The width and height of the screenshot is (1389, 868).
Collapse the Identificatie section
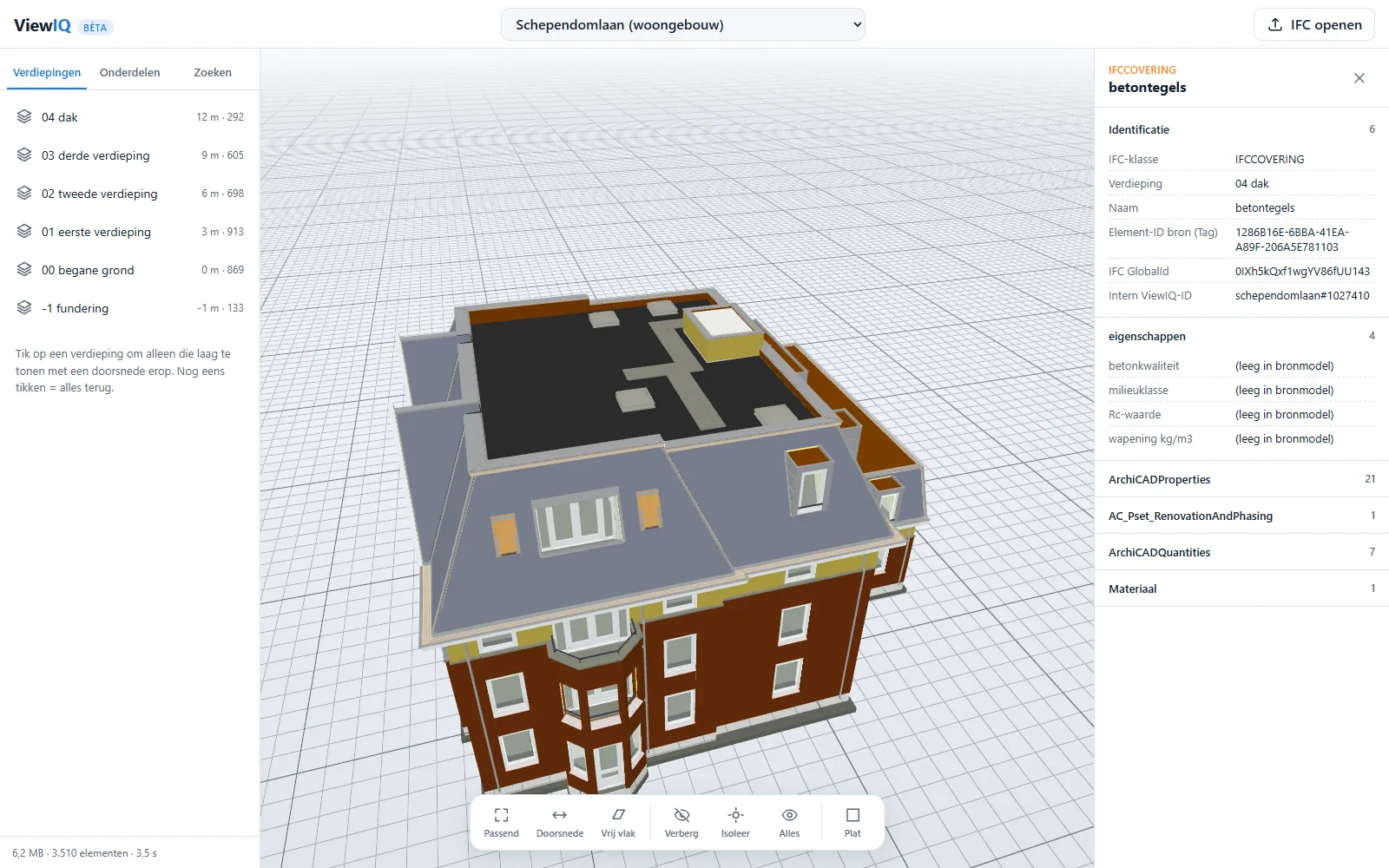point(1241,129)
